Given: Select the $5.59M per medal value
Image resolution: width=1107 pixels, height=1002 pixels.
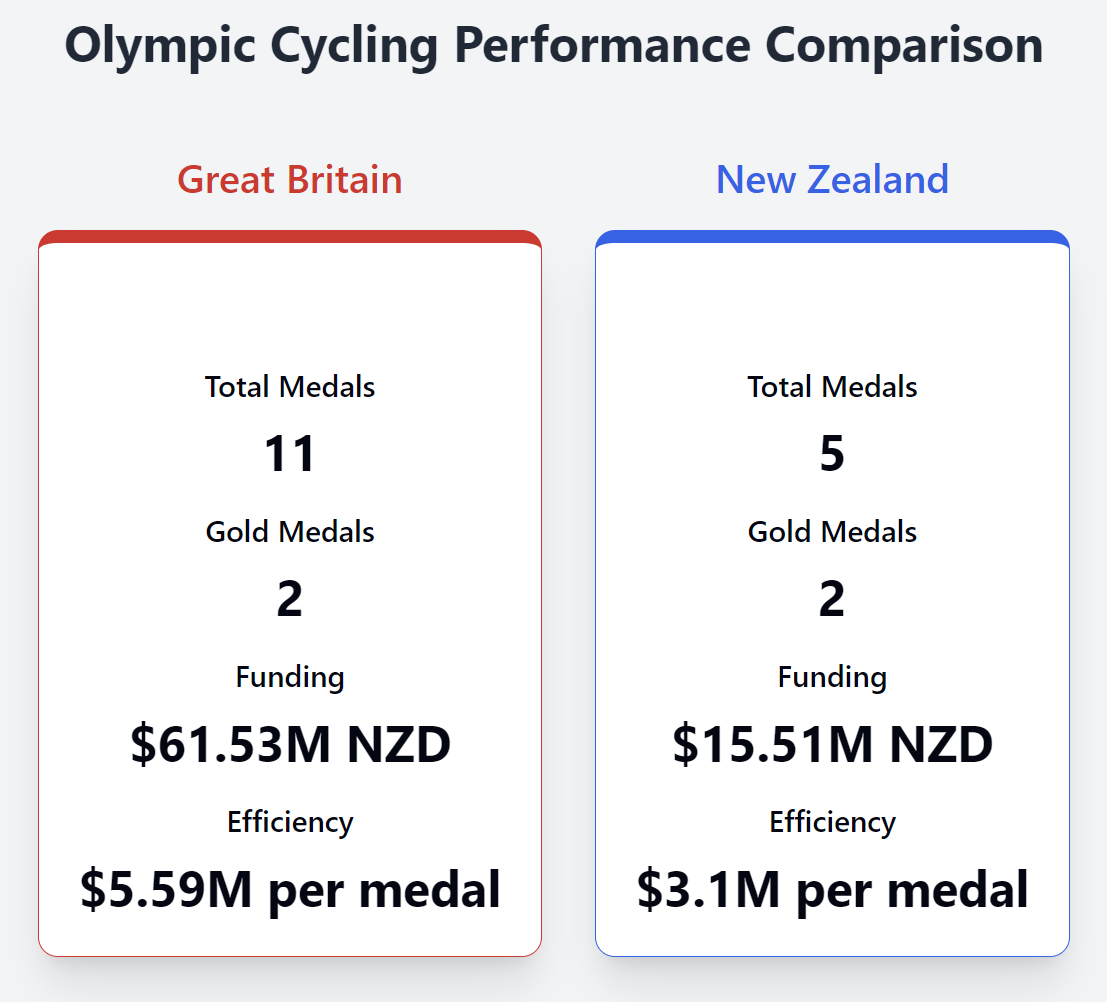Looking at the screenshot, I should [290, 890].
